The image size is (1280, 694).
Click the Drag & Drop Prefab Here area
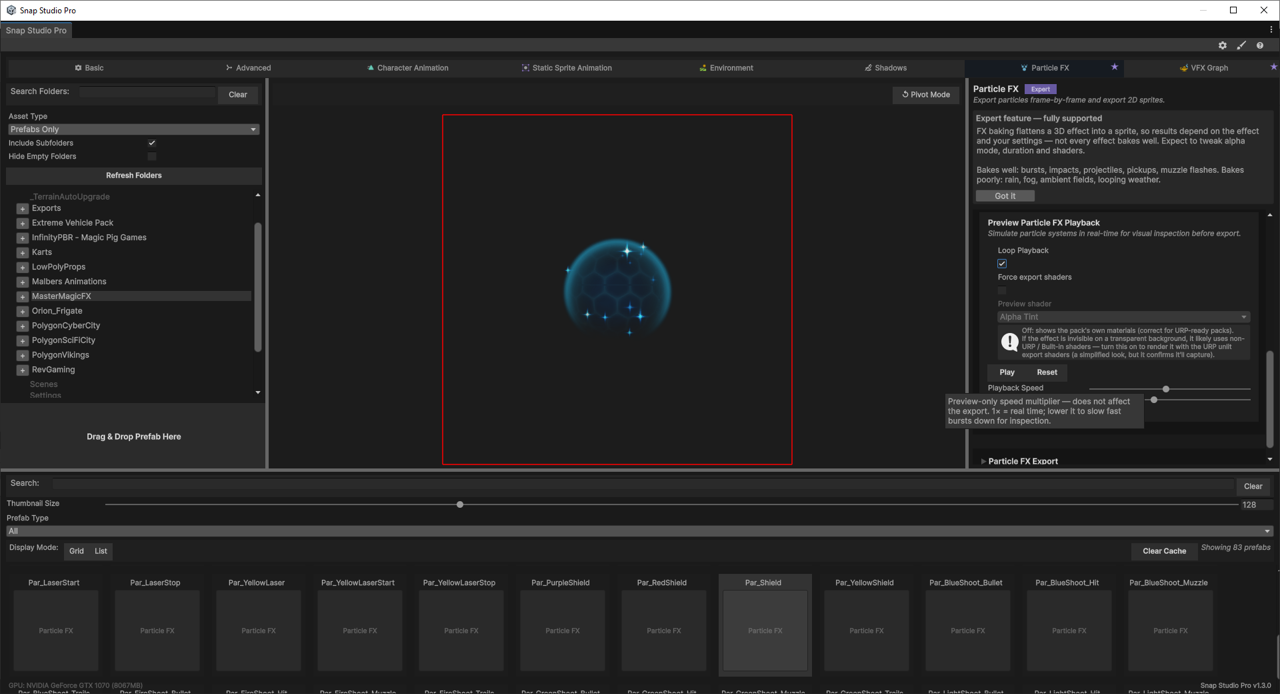coord(134,437)
